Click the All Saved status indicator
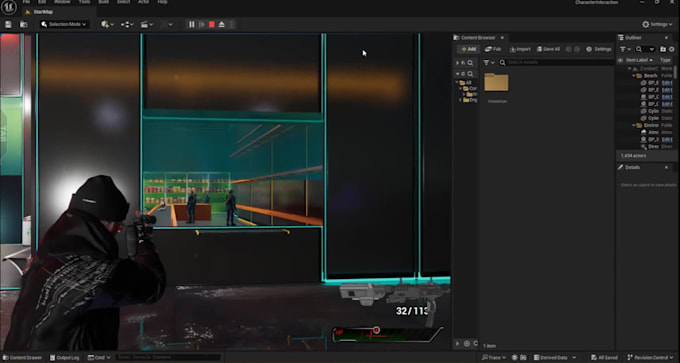 [604, 358]
